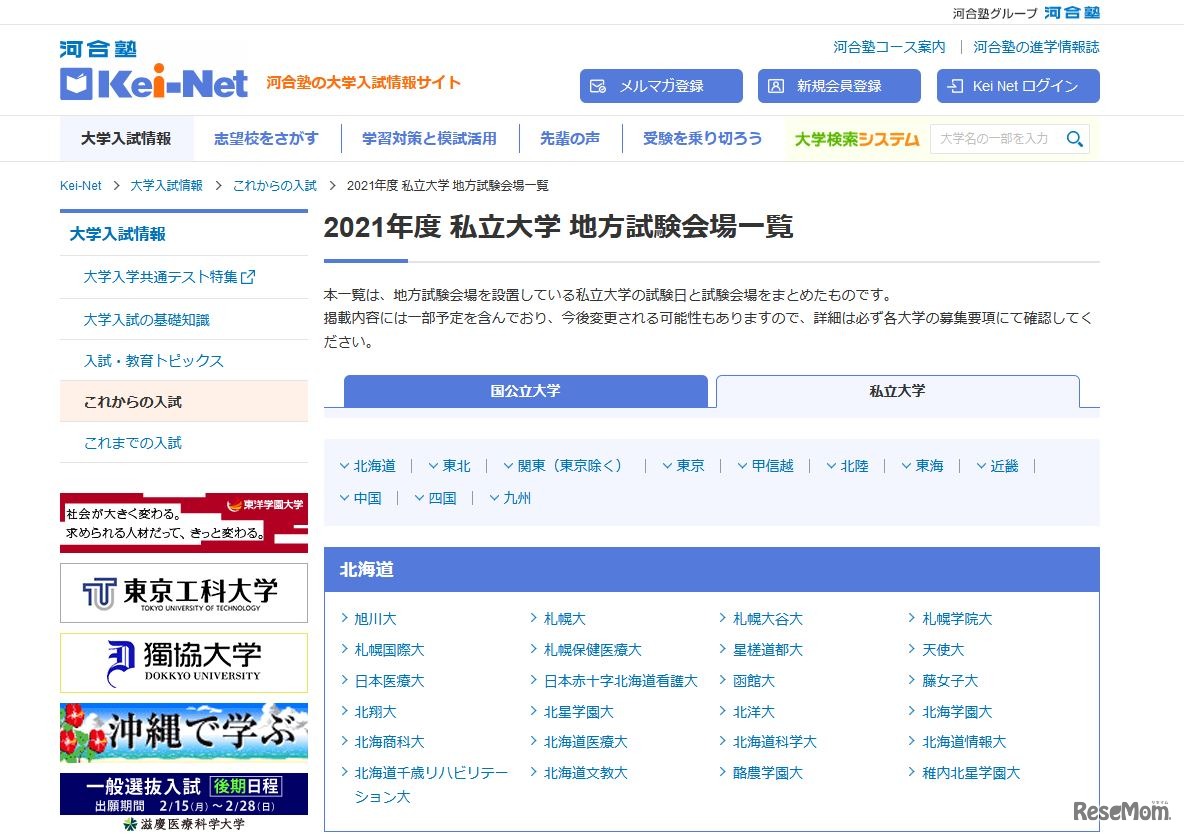This screenshot has height=834, width=1184.
Task: Click the envelope icon on メルマガ登録 button
Action: pos(597,86)
